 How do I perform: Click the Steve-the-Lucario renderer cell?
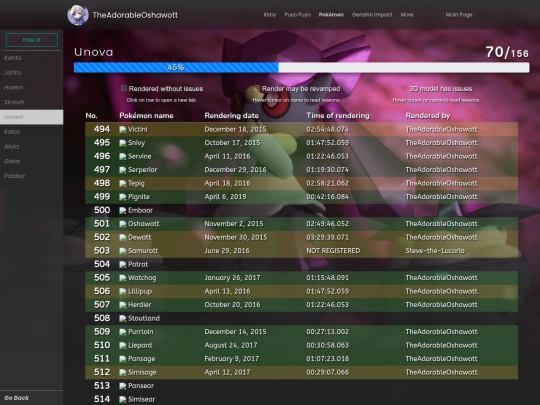click(x=435, y=251)
